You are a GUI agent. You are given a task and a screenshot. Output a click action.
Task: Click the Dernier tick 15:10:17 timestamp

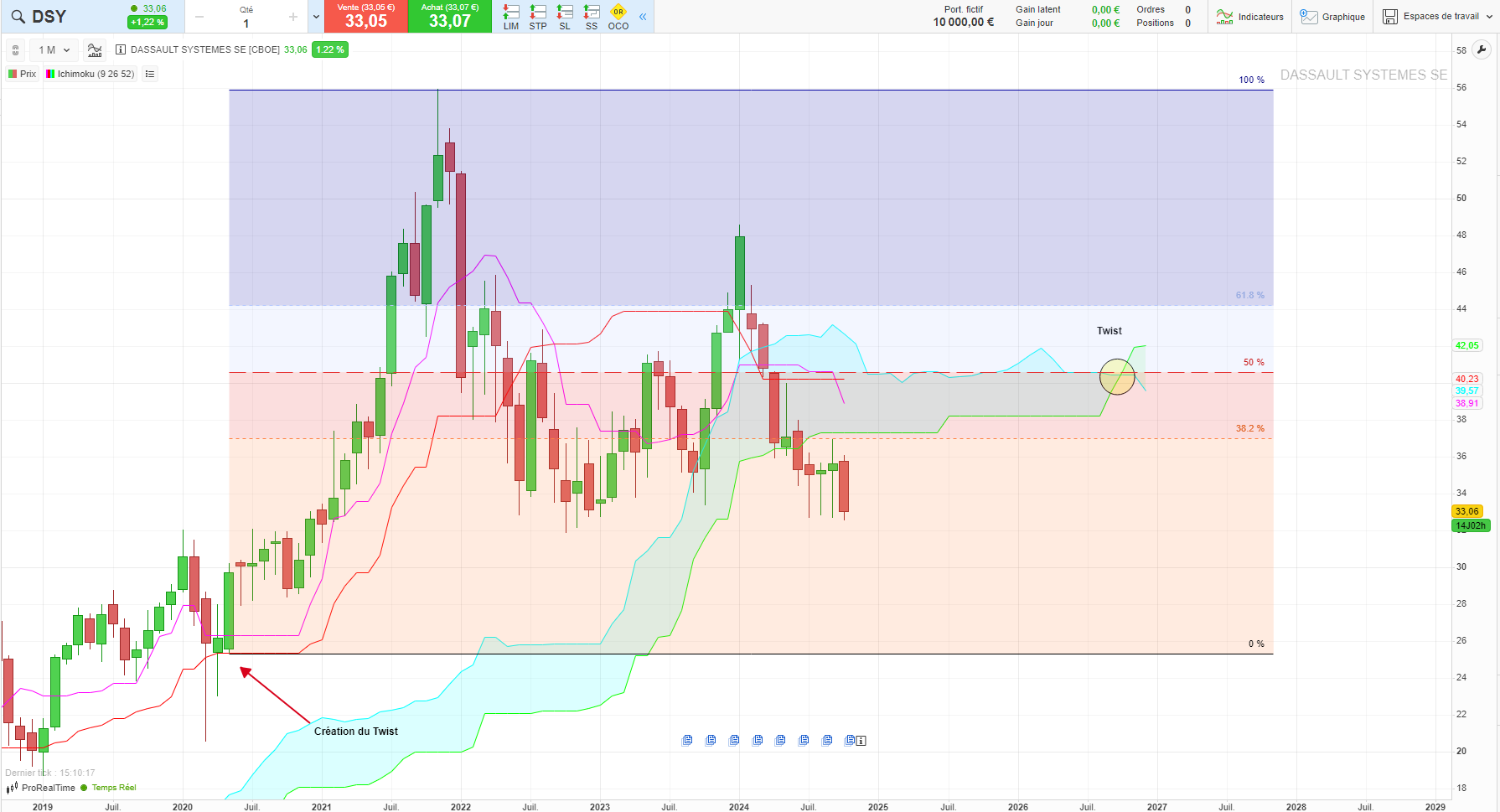(x=50, y=773)
